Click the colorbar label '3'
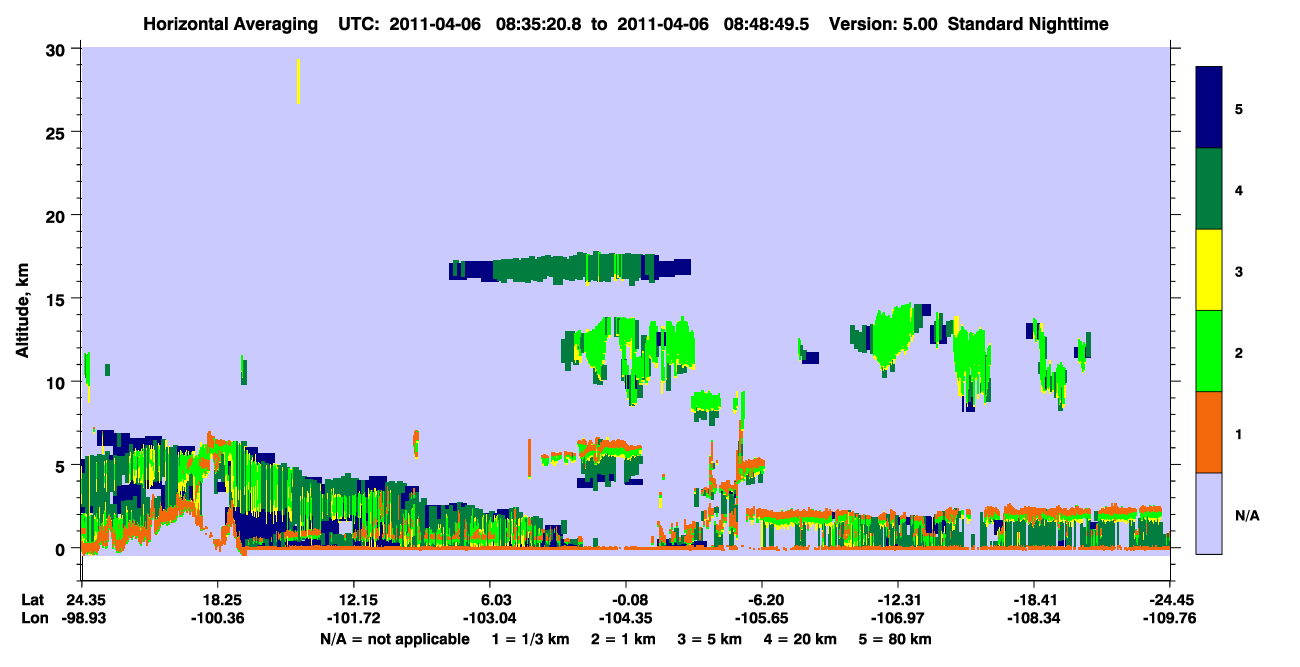This screenshot has height=667, width=1300. (1238, 271)
